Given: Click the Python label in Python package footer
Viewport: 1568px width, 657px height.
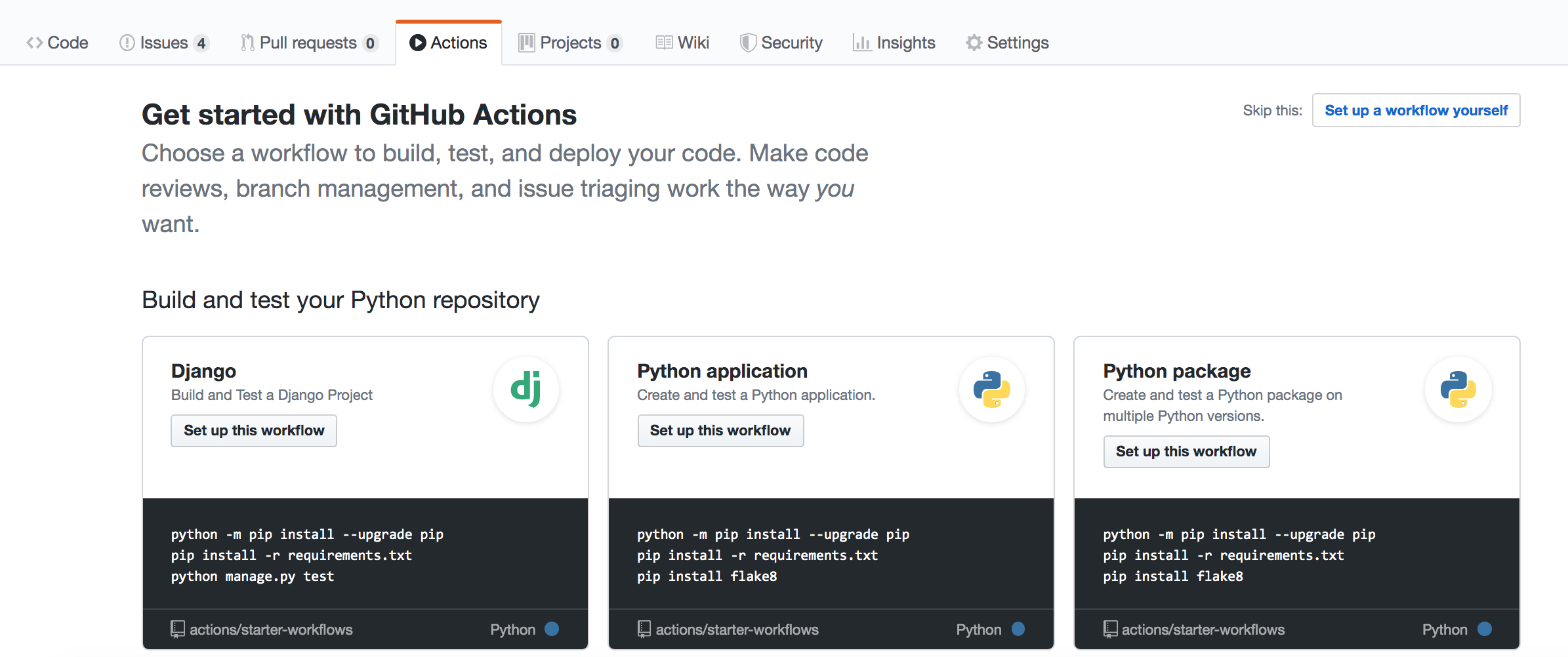Looking at the screenshot, I should 1445,629.
